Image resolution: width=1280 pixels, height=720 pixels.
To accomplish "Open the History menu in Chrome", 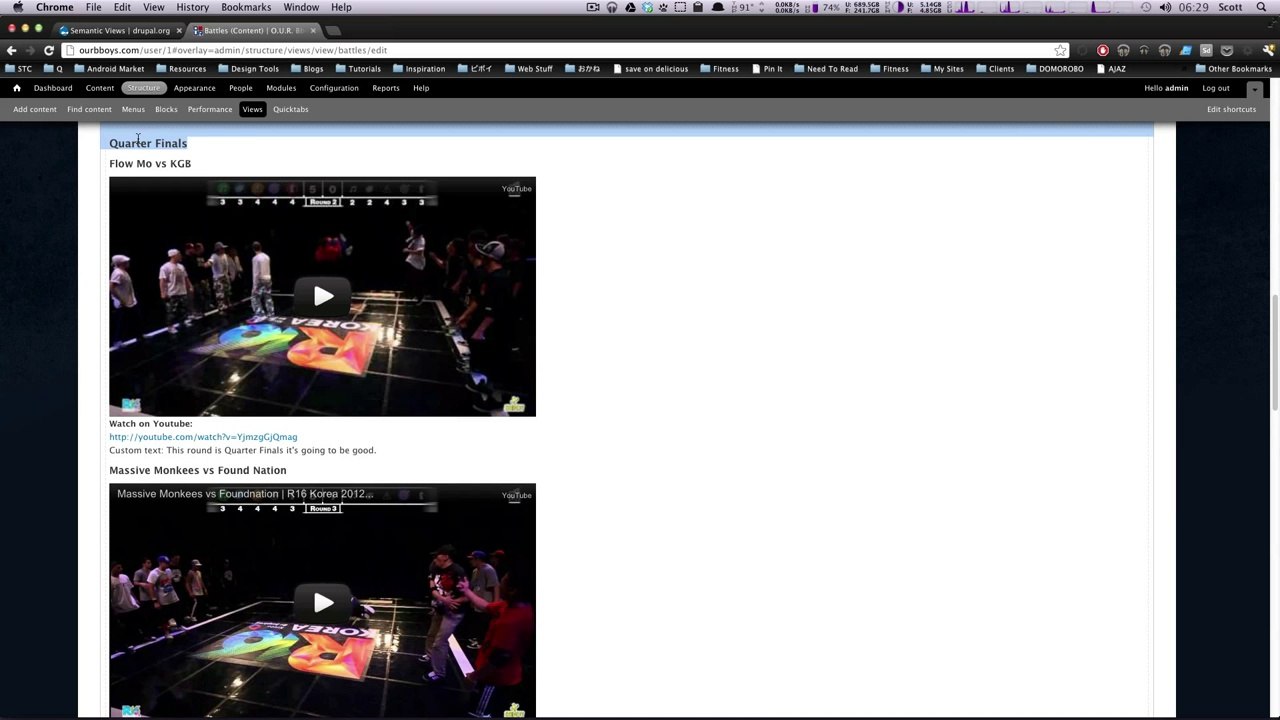I will [x=192, y=7].
